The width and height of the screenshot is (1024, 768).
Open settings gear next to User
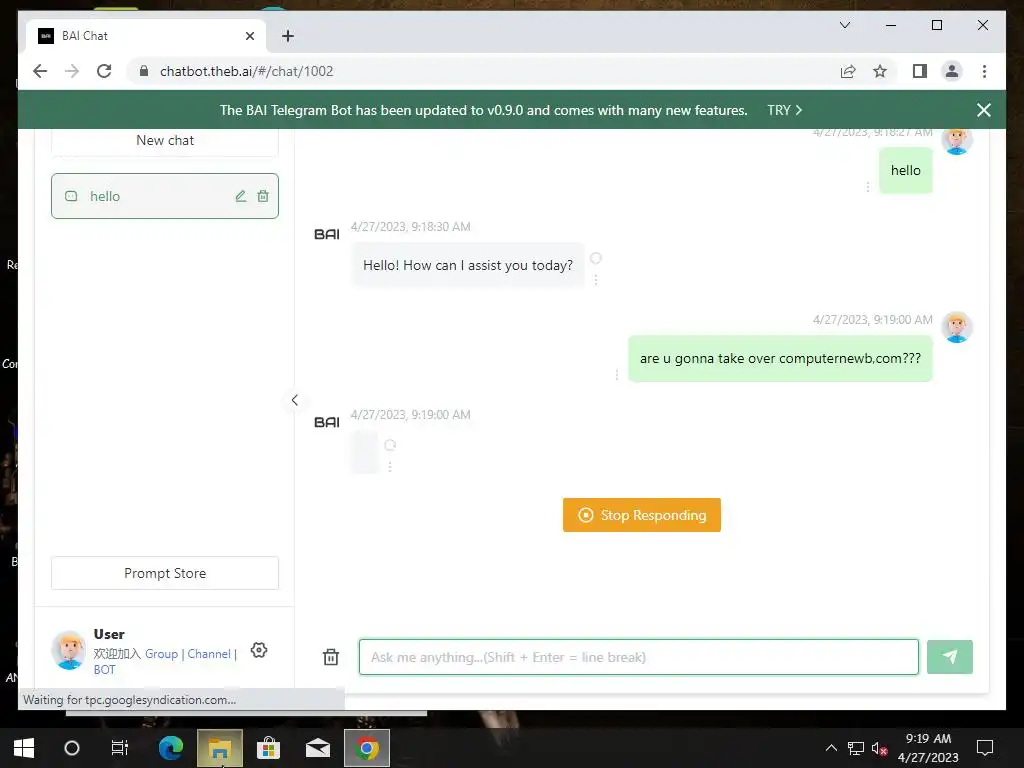tap(259, 650)
